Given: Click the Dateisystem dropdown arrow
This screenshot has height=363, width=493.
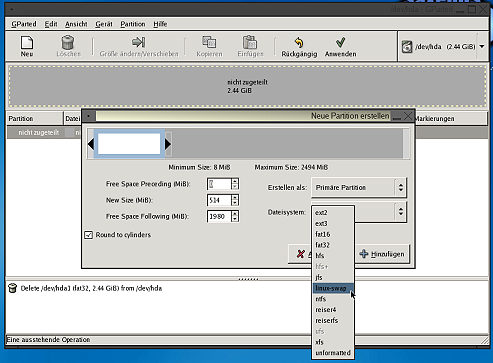Looking at the screenshot, I should [x=401, y=212].
